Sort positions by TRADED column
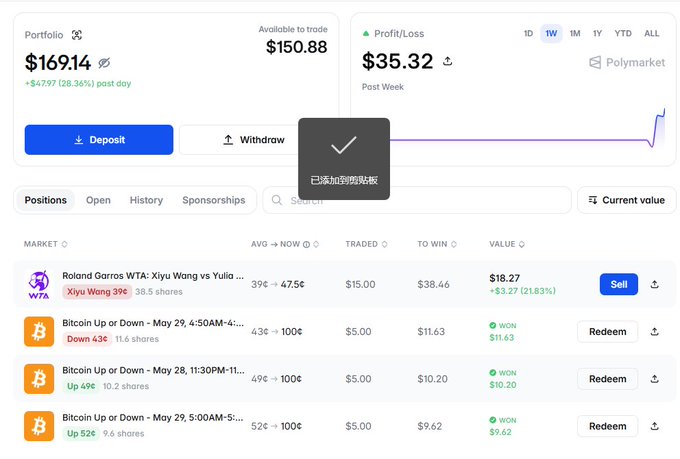Viewport: 680px width, 459px height. click(366, 244)
